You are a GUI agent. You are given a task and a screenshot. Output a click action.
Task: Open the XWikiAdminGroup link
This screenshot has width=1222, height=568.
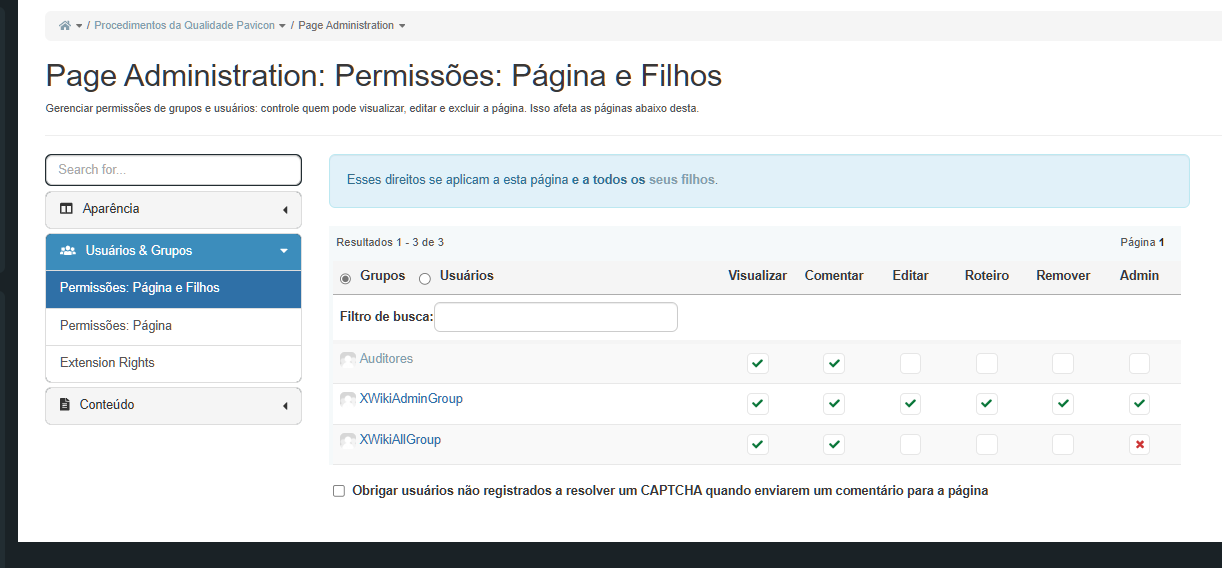(x=411, y=398)
